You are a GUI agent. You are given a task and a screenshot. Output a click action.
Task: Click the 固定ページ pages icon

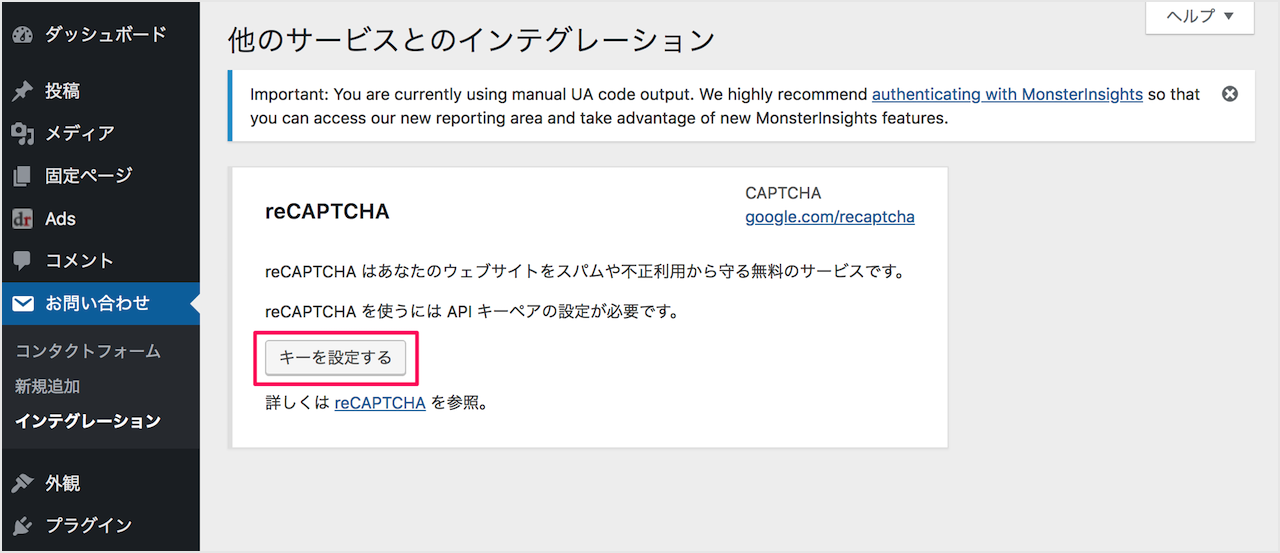(22, 176)
